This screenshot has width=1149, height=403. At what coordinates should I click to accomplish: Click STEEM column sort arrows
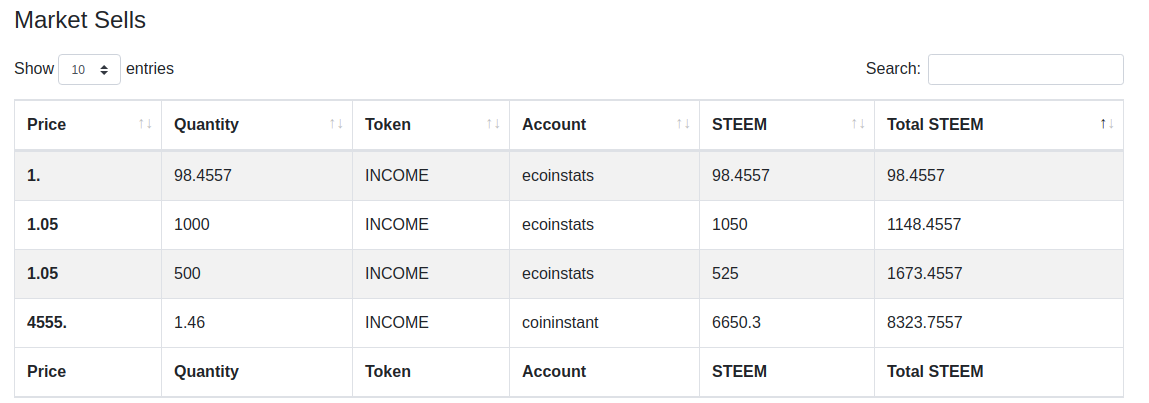[858, 124]
